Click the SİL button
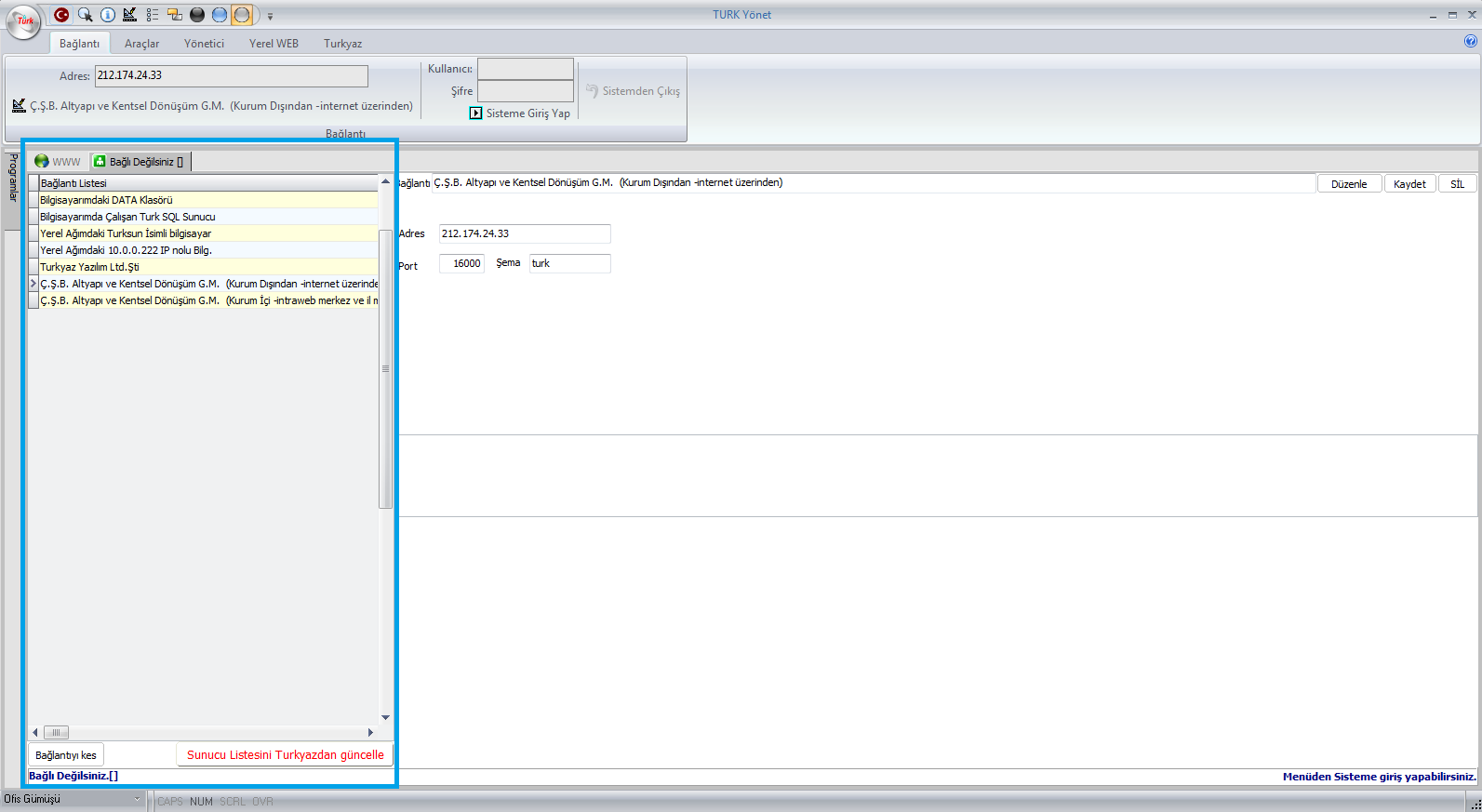Image resolution: width=1482 pixels, height=812 pixels. click(x=1457, y=183)
